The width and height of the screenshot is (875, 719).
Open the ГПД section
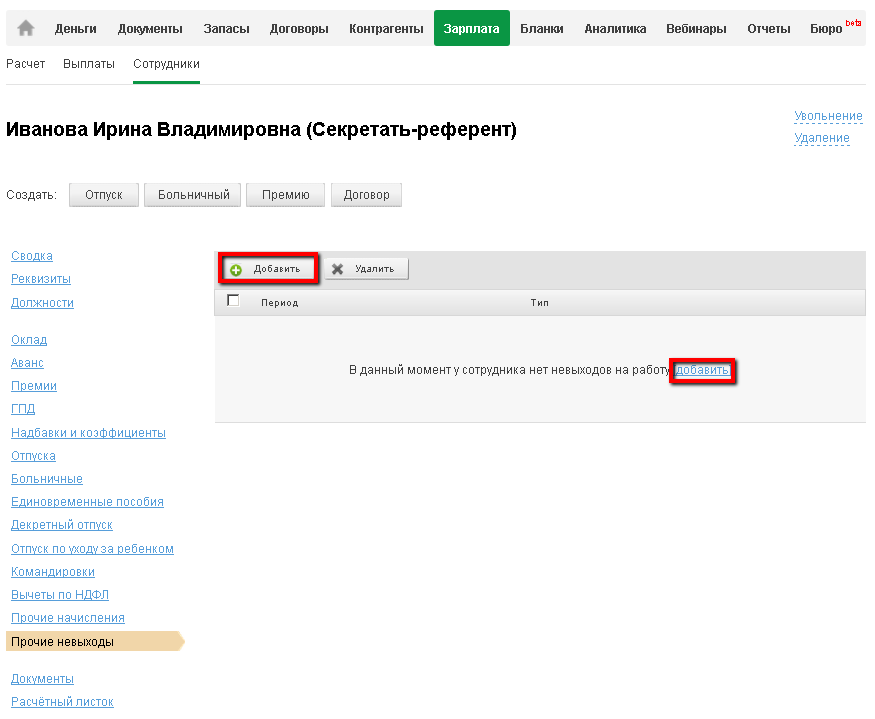tap(23, 409)
